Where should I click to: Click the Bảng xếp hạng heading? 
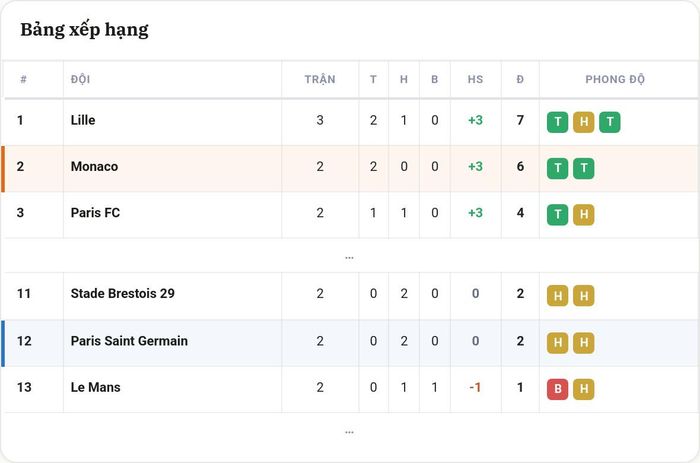84,30
